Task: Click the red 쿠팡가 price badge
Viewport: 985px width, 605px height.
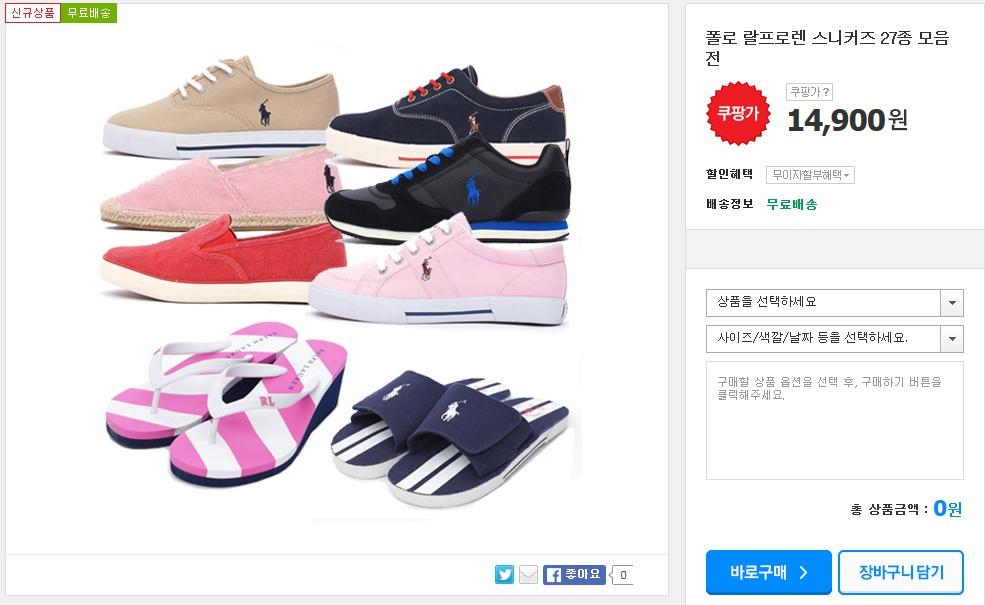Action: tap(738, 113)
